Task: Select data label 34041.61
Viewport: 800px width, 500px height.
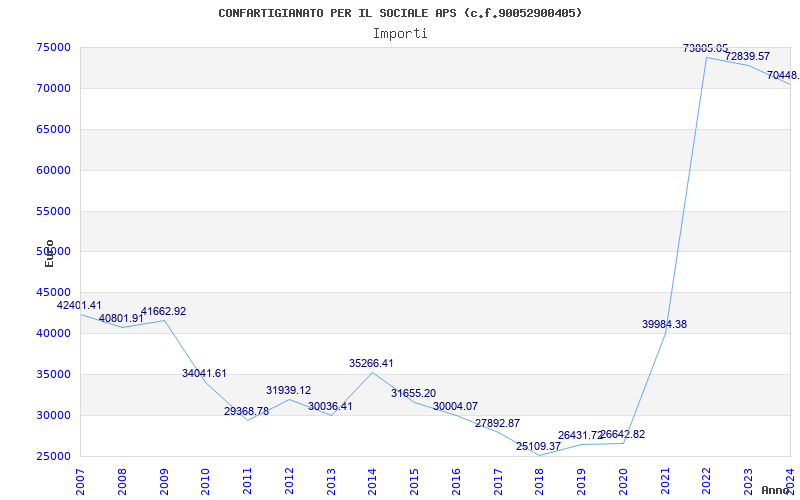Action: (x=204, y=373)
